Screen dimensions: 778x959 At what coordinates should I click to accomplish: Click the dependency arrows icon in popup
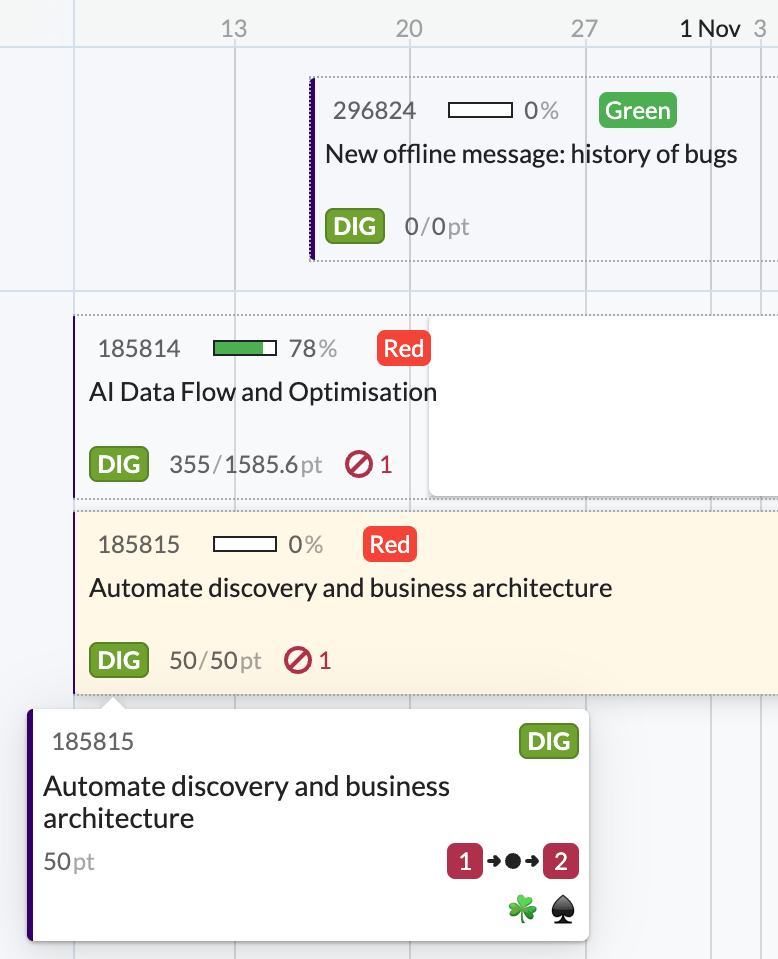tap(512, 860)
